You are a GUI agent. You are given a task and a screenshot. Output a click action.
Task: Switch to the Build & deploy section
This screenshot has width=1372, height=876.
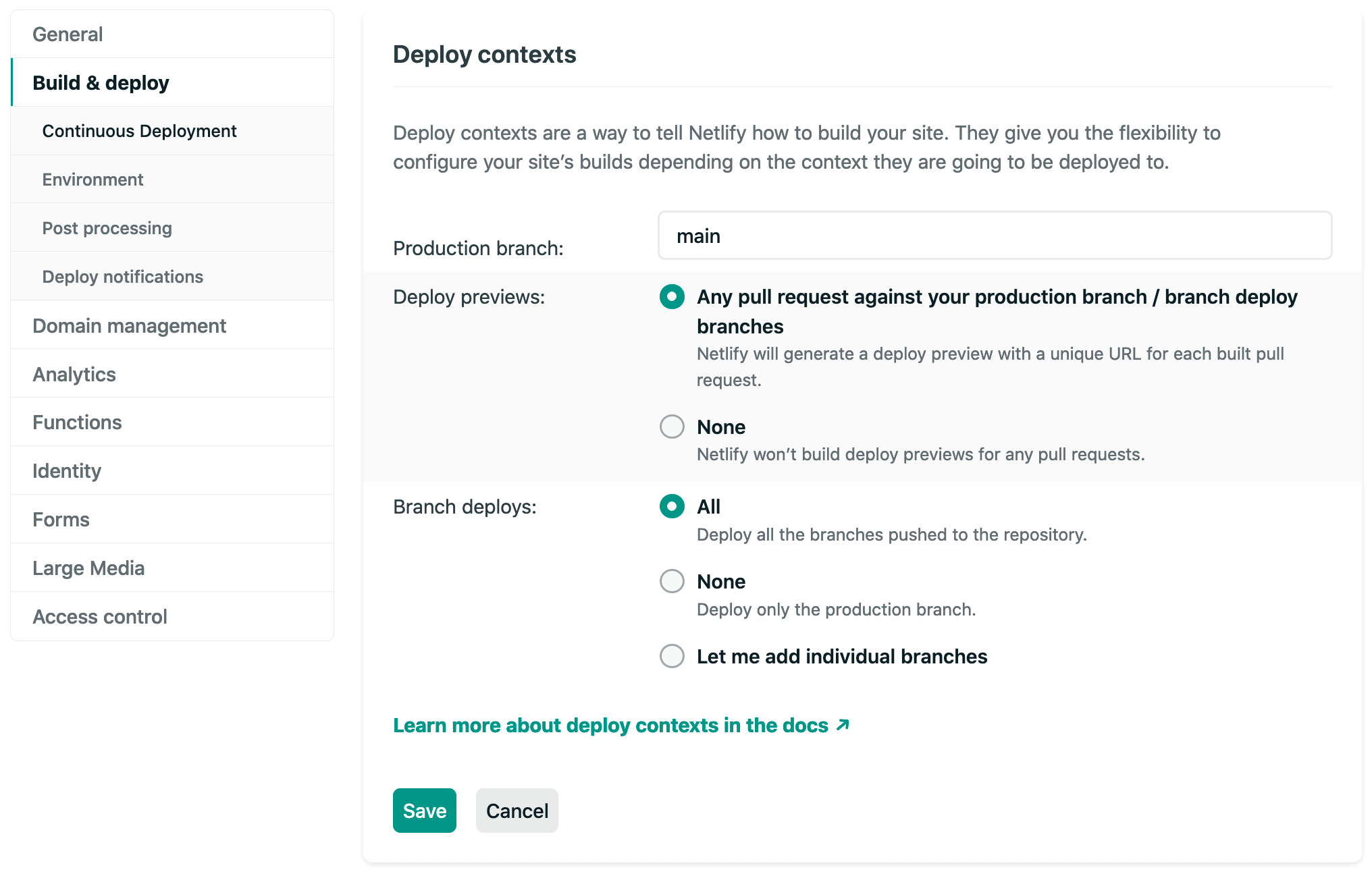[x=101, y=82]
